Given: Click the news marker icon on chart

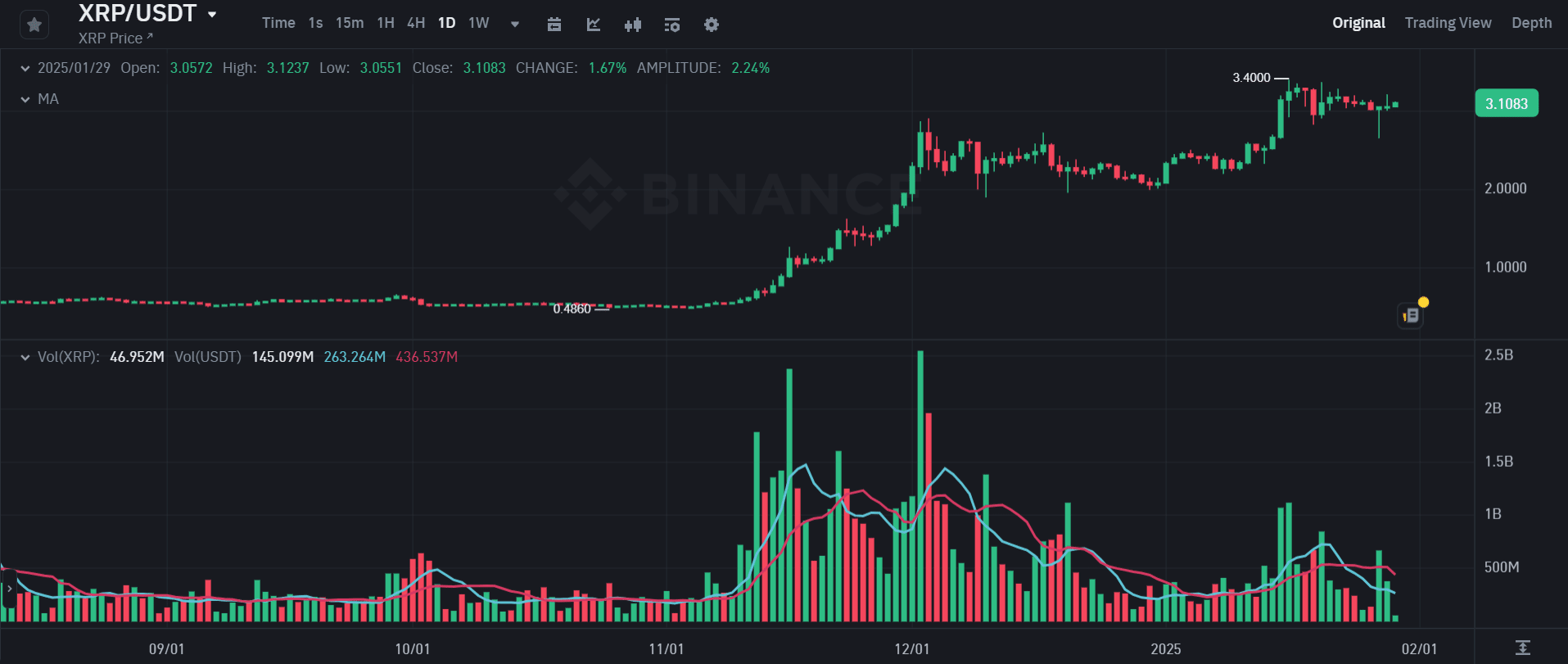Looking at the screenshot, I should click(1411, 315).
